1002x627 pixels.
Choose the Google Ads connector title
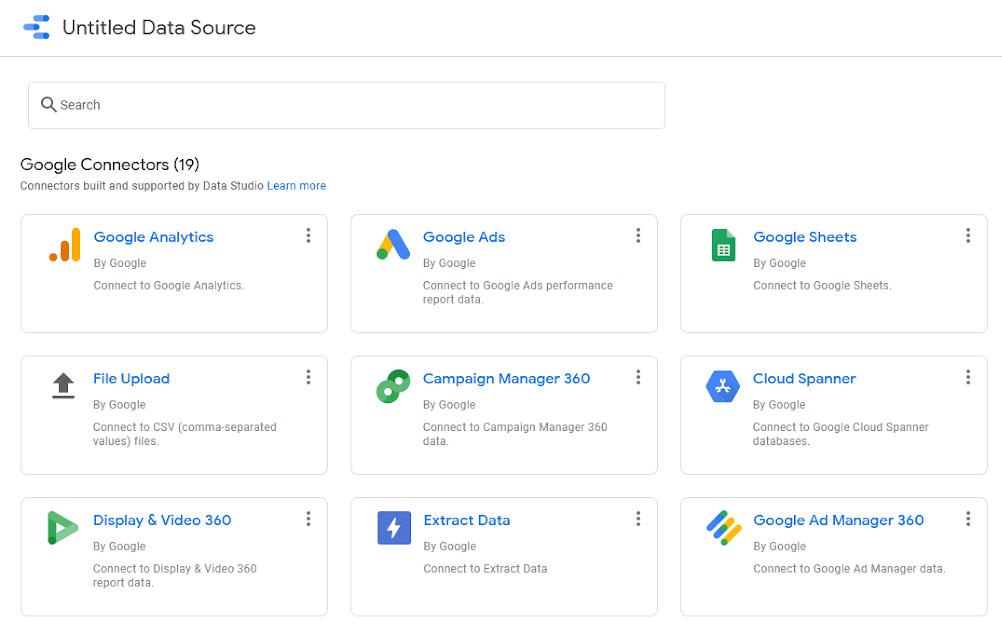coord(464,237)
